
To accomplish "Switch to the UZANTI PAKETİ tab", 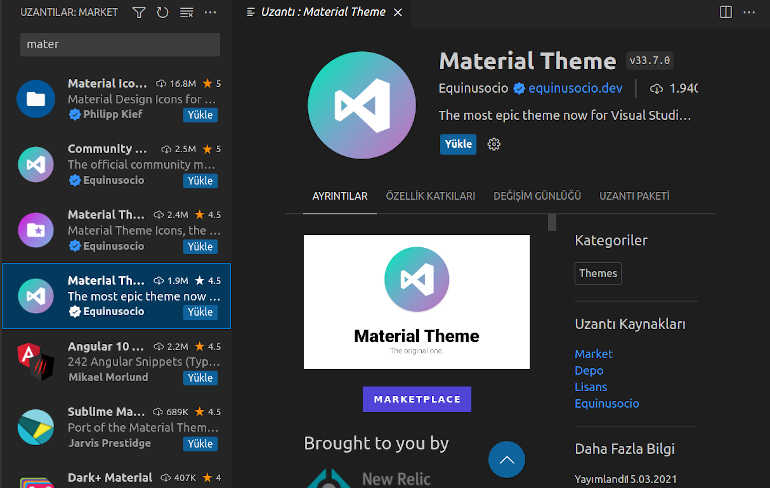I will pyautogui.click(x=634, y=196).
